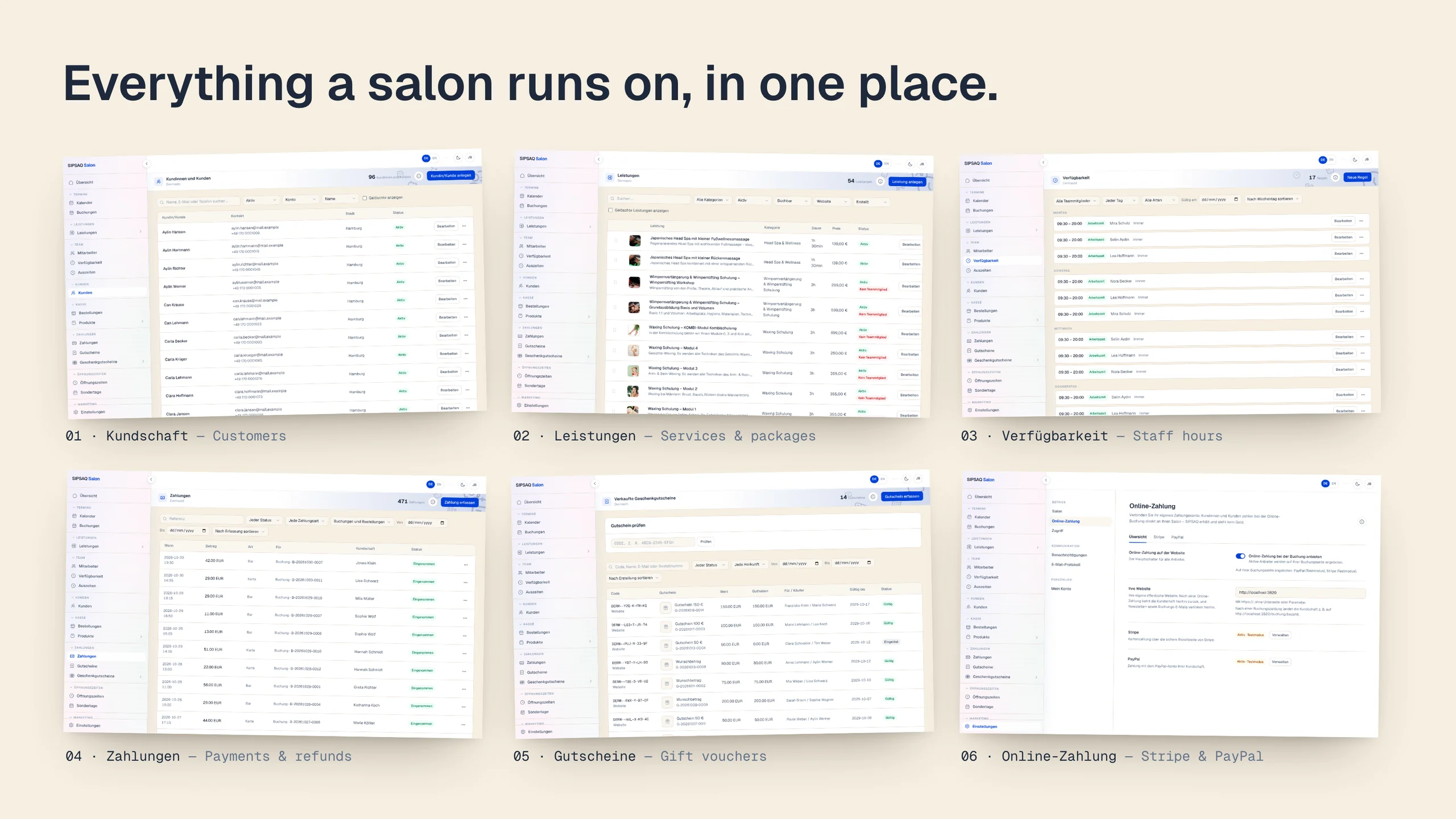Screen dimensions: 1456x819
Task: Click calendar icon in Von date field, vouchers panel
Action: coord(817,564)
